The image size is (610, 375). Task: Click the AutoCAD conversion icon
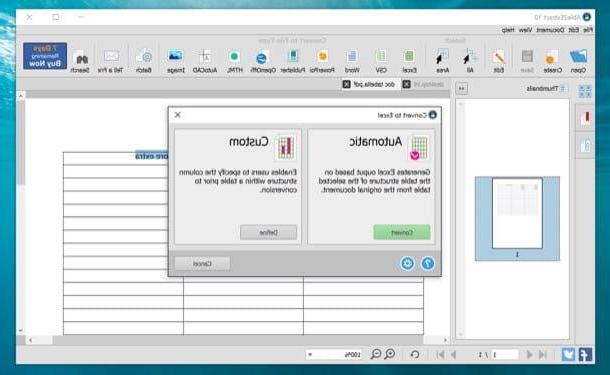point(205,57)
